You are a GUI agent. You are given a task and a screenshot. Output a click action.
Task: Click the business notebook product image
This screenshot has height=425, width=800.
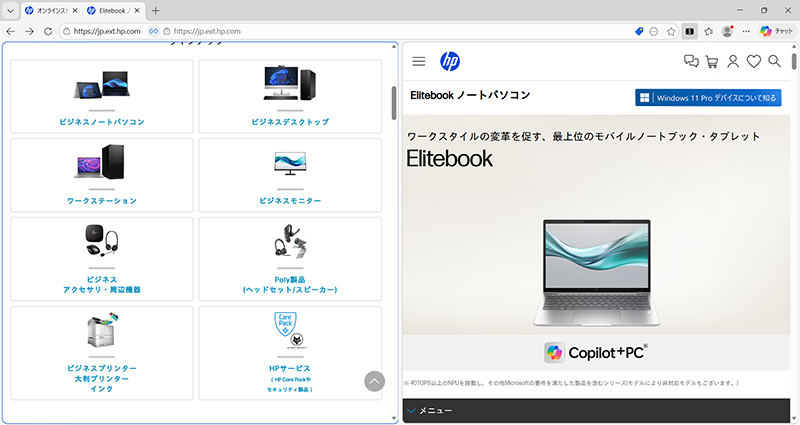[102, 85]
